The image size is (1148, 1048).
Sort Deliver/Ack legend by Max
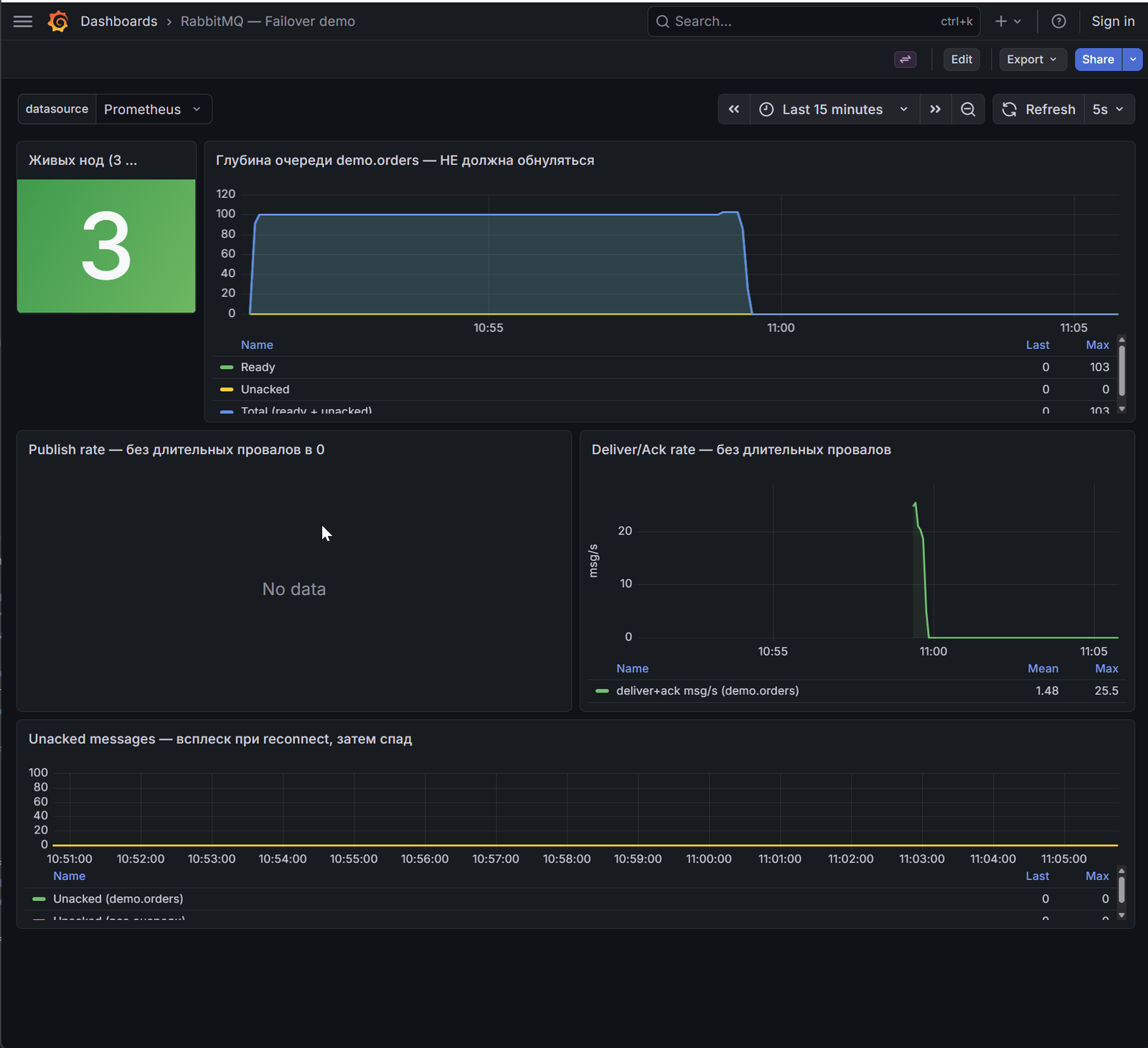1106,668
